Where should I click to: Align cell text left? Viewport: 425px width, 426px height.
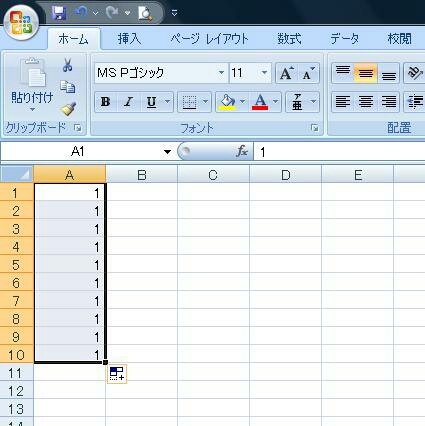click(343, 102)
